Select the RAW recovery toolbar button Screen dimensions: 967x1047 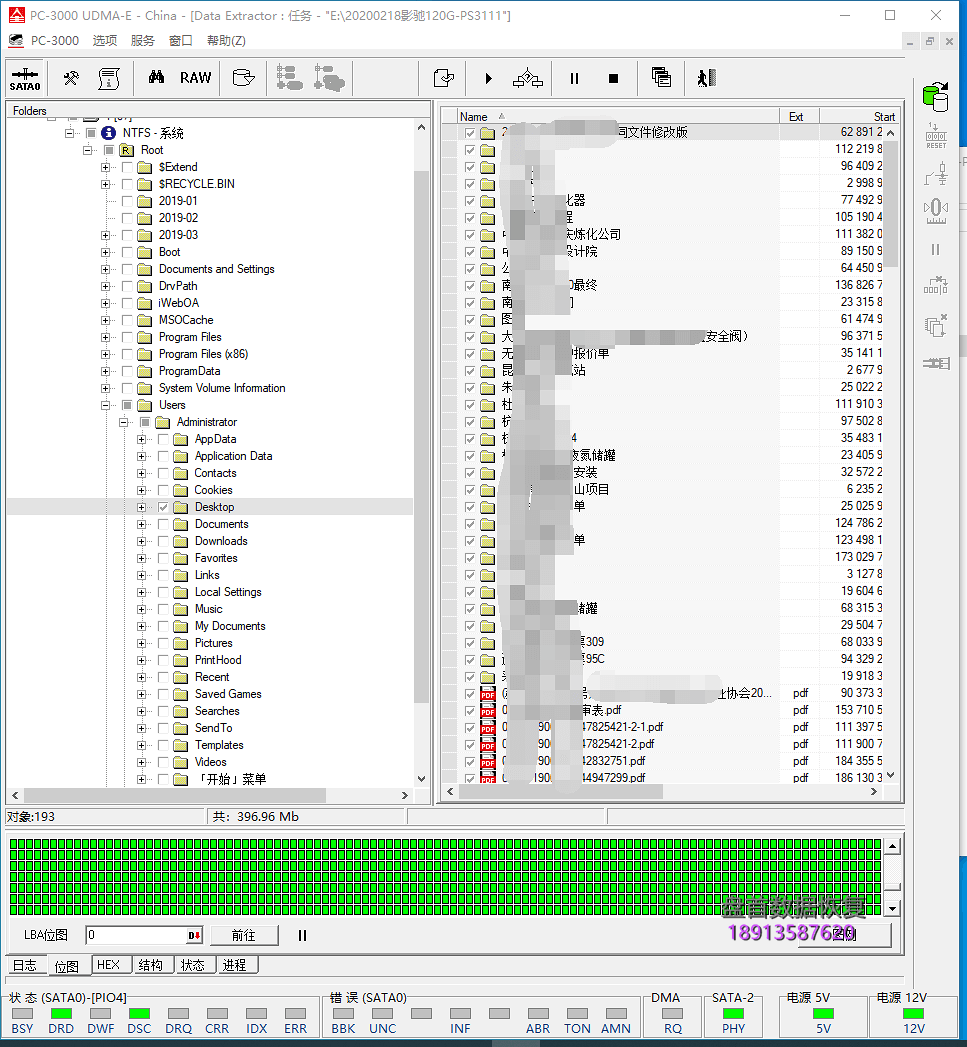click(x=196, y=77)
